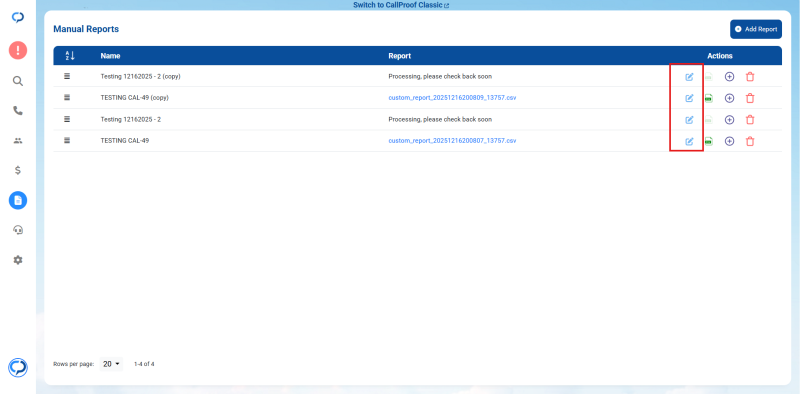Download CSV for TESTING CAL-49 (copy)
The width and height of the screenshot is (800, 394).
pyautogui.click(x=709, y=98)
